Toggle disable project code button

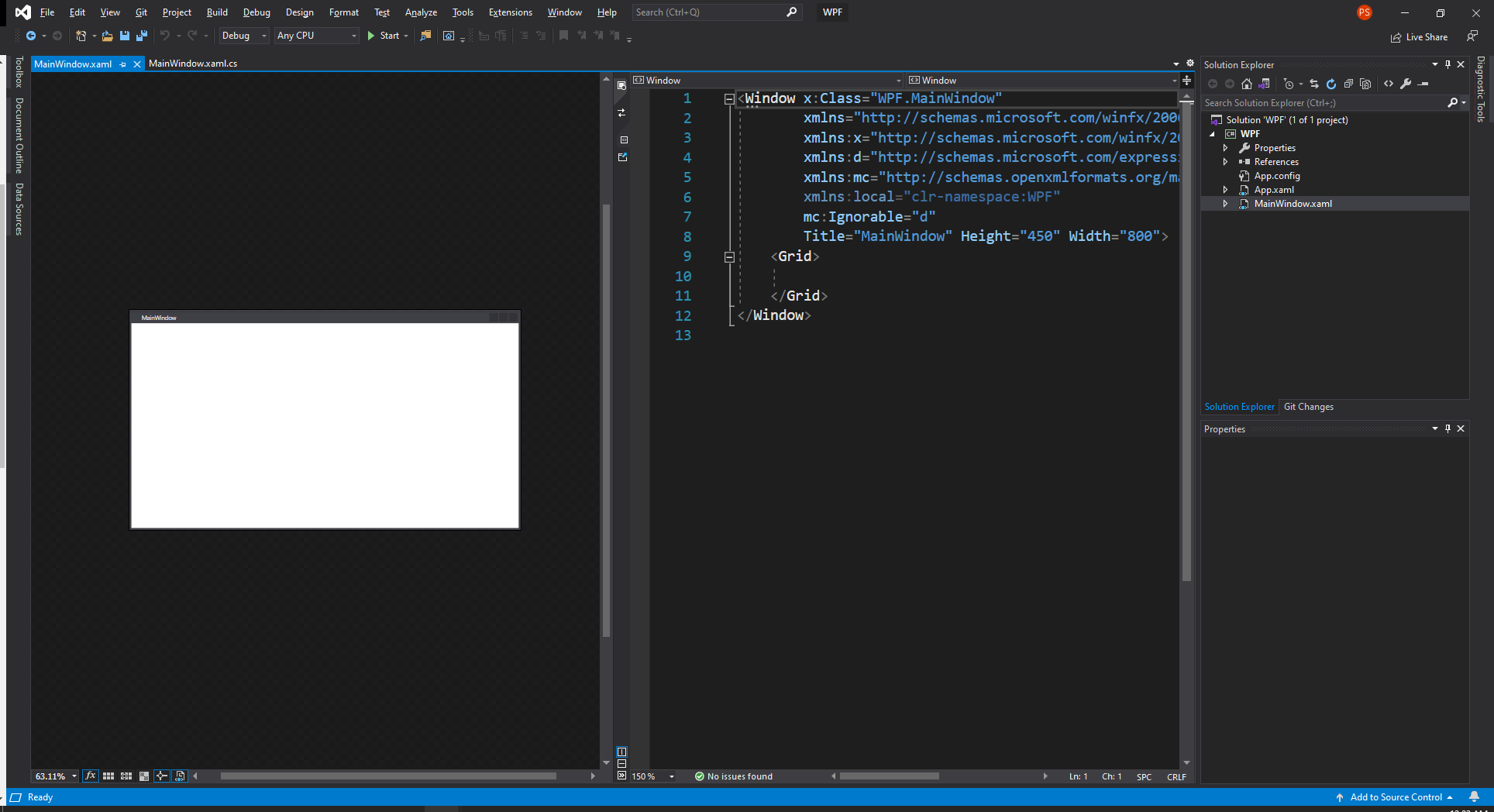pos(180,776)
